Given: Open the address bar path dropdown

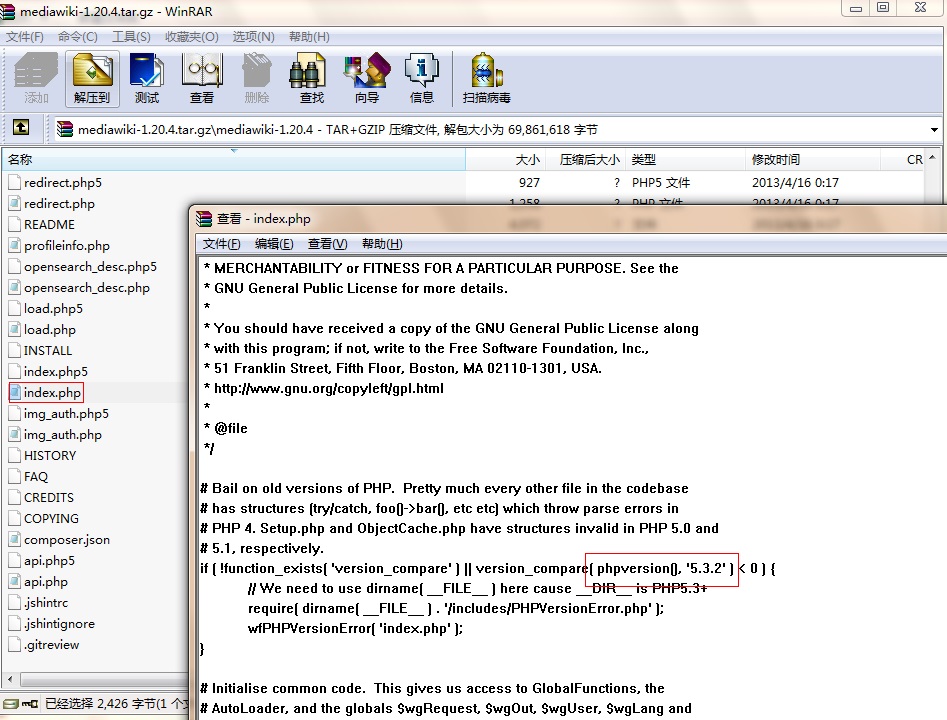Looking at the screenshot, I should pos(934,130).
